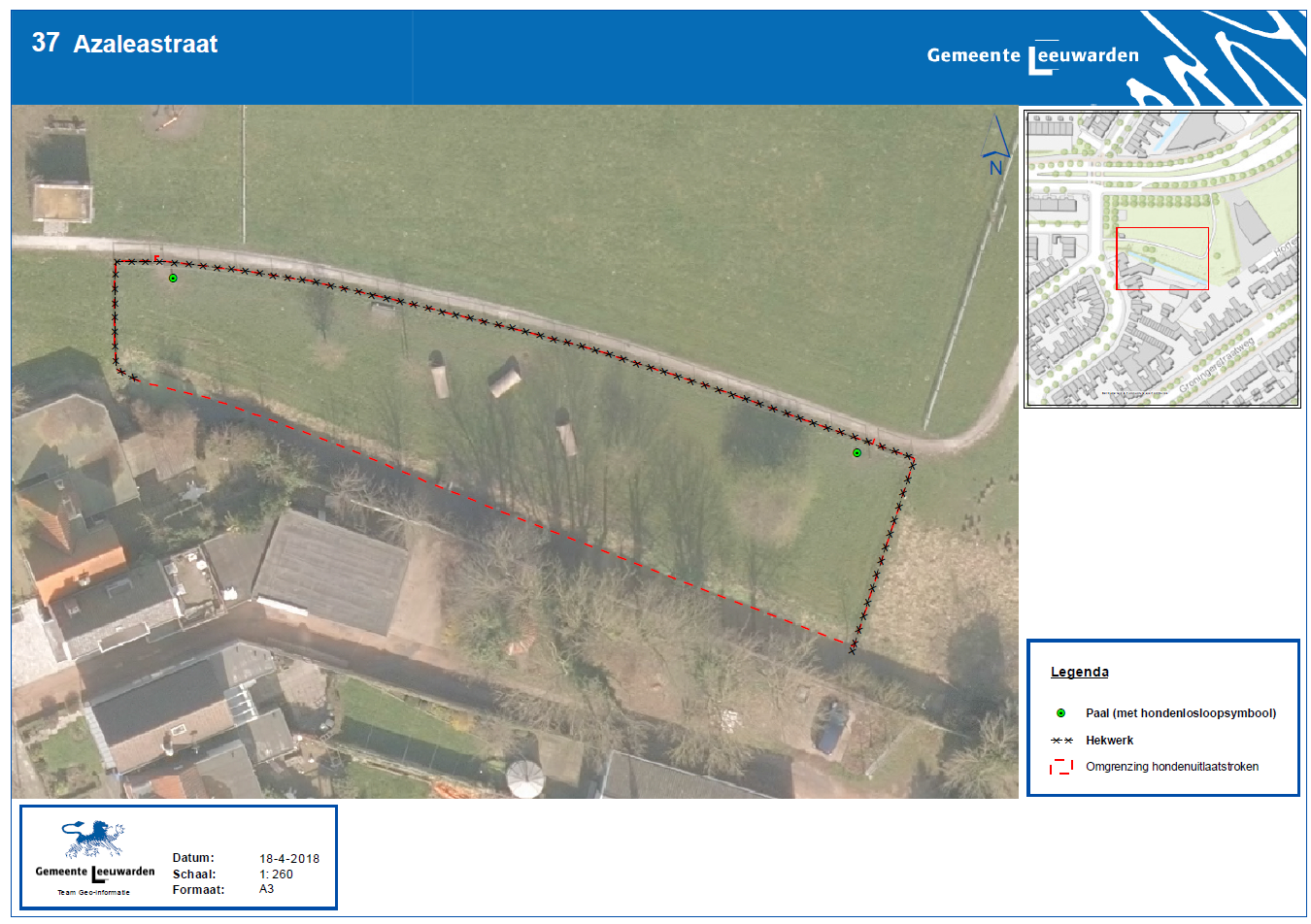The height and width of the screenshot is (924, 1311).
Task: Click the red dashed boundary symbol in the legend
Action: point(1061,767)
